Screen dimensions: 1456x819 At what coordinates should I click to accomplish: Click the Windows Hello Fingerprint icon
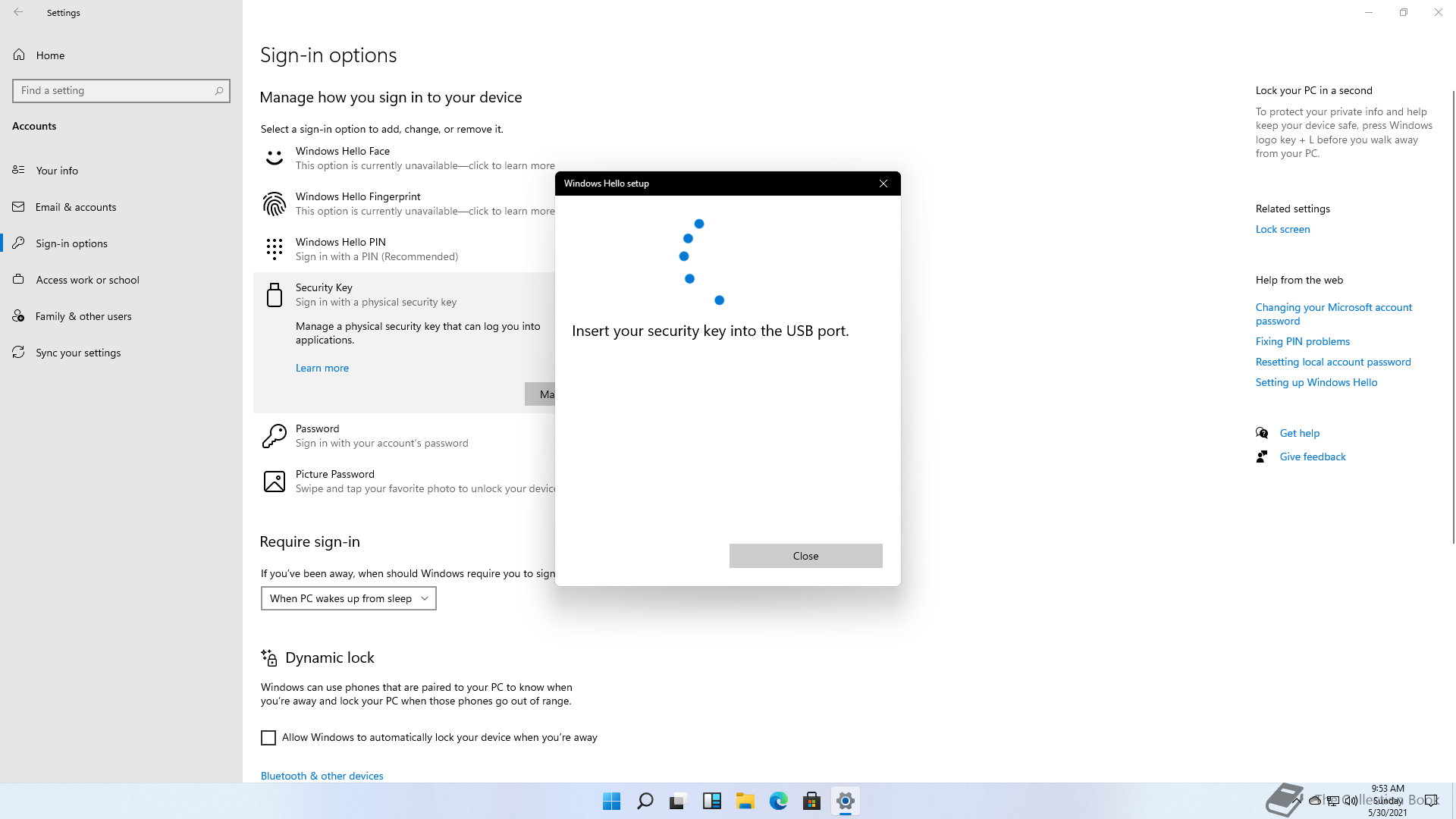(274, 204)
